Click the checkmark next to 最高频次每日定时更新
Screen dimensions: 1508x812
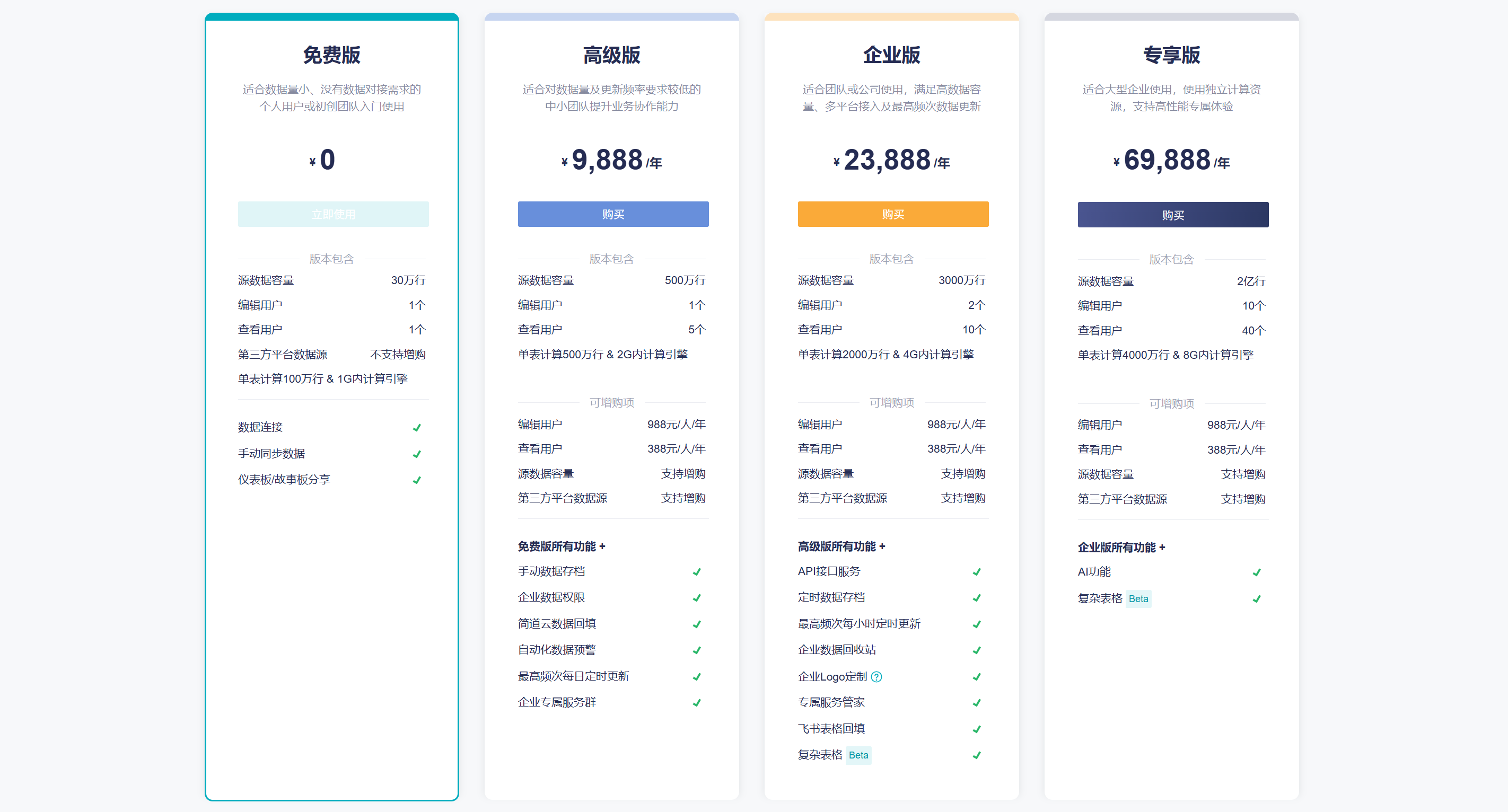tap(697, 677)
